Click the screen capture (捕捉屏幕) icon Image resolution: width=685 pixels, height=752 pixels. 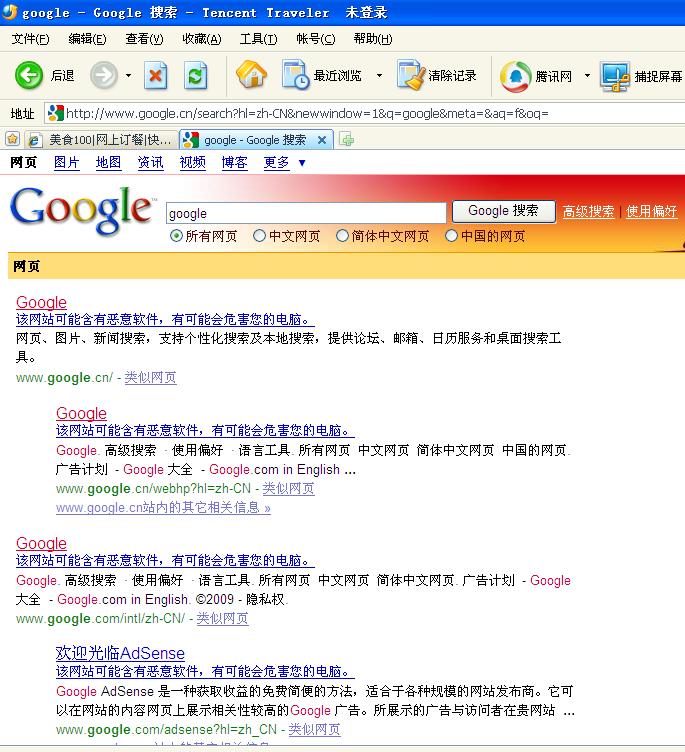(x=615, y=76)
